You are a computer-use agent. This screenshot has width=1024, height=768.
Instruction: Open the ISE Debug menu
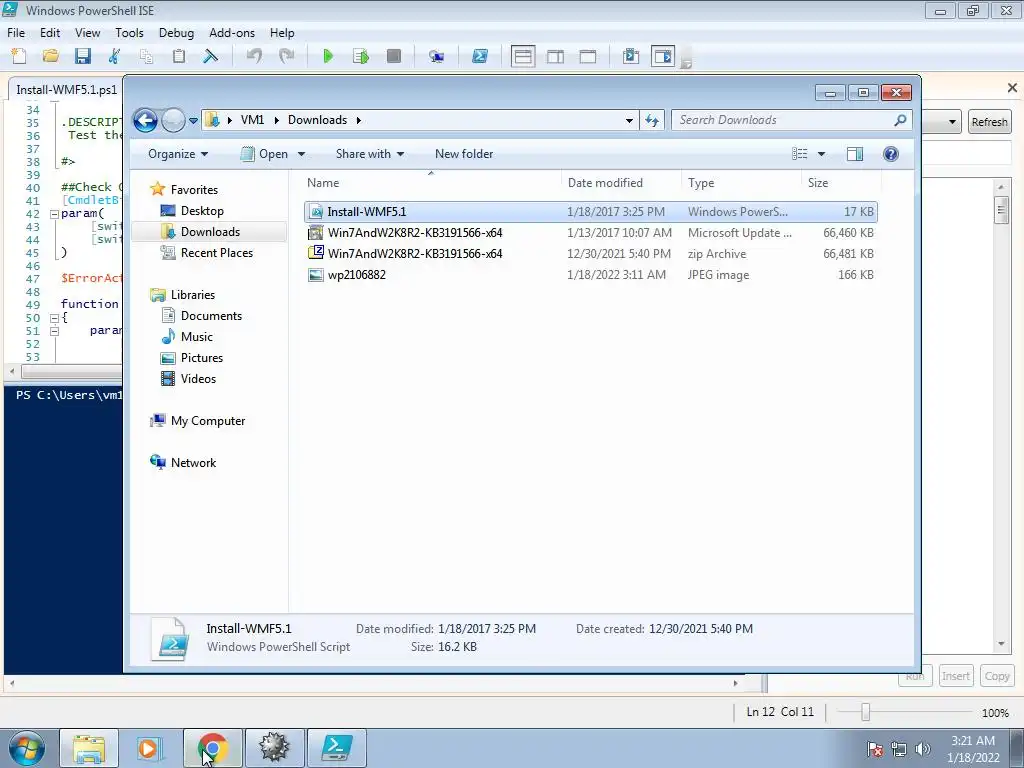tap(176, 33)
